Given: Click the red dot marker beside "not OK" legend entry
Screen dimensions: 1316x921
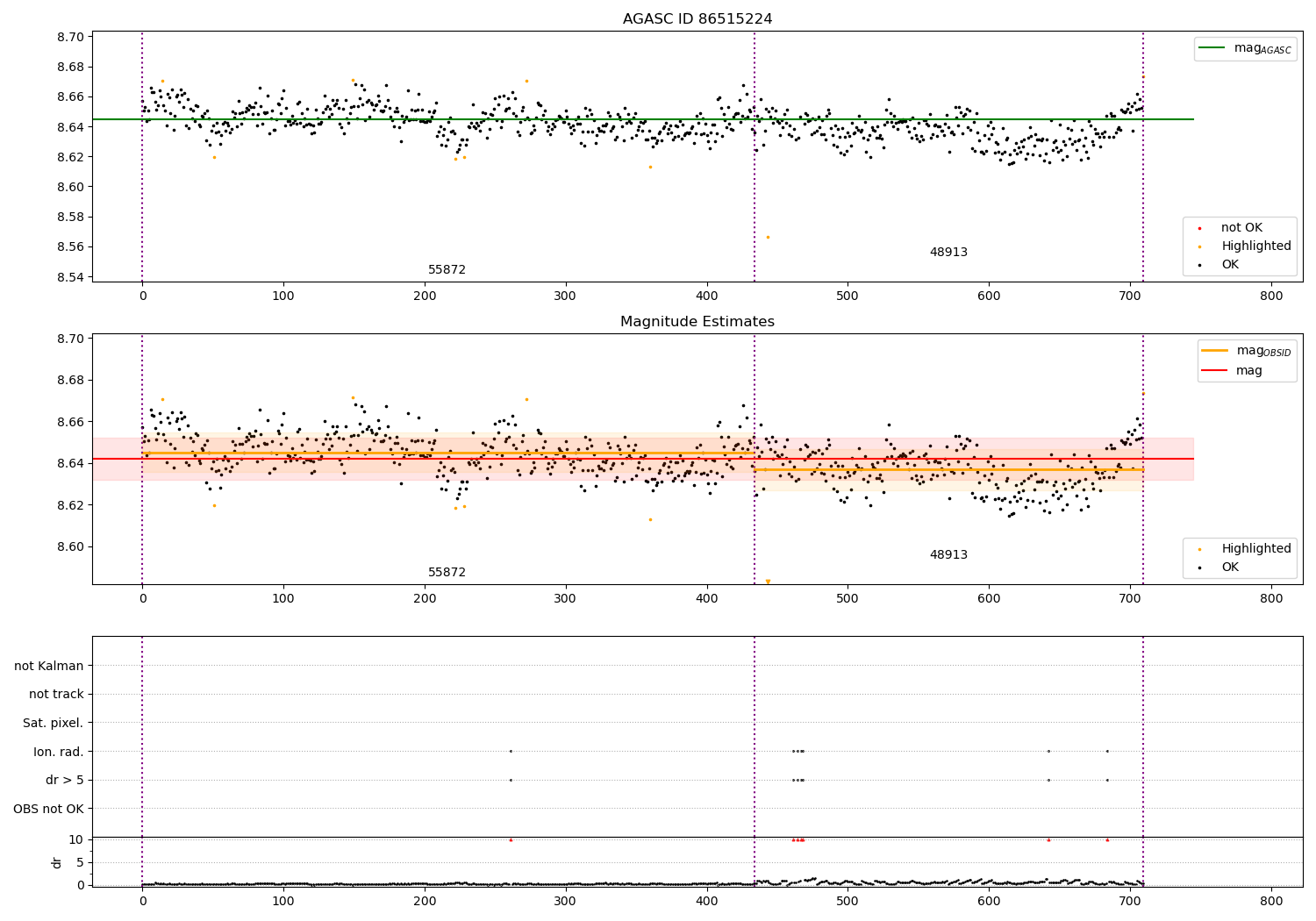Looking at the screenshot, I should [1199, 228].
